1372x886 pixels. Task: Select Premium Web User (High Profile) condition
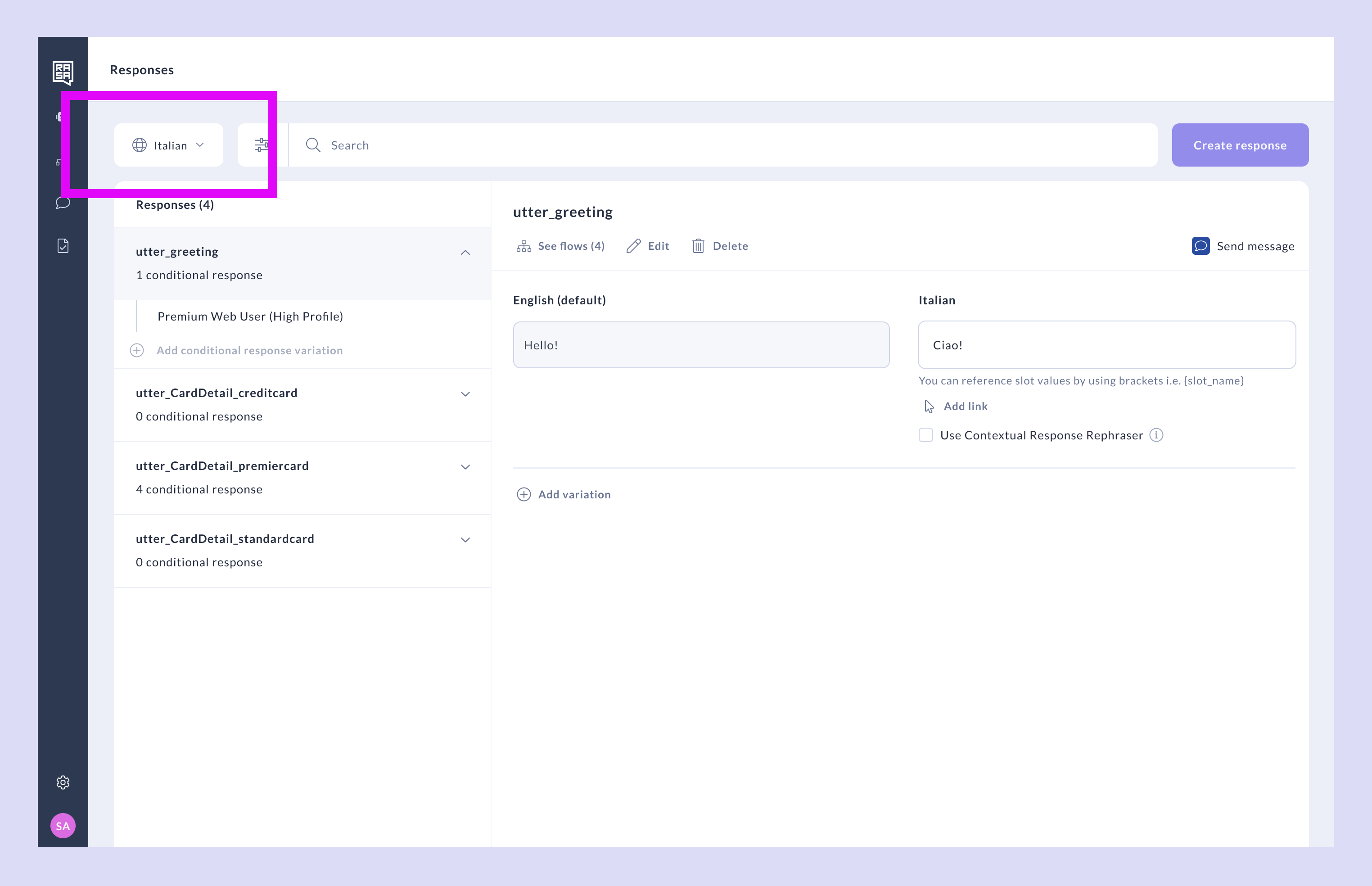(250, 316)
